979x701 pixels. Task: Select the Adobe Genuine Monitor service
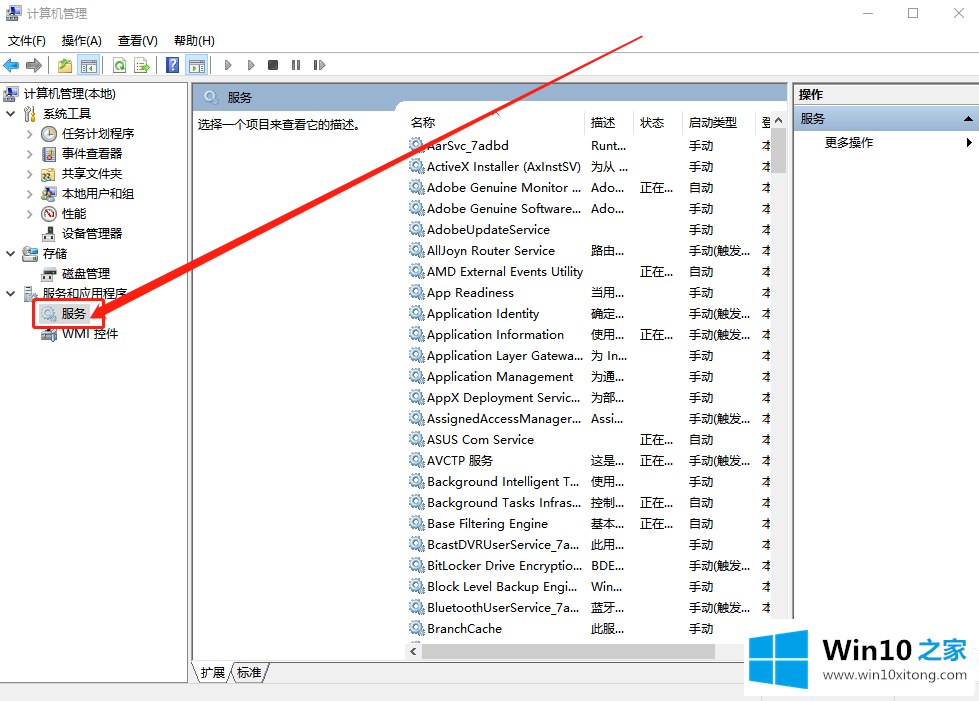pyautogui.click(x=504, y=187)
